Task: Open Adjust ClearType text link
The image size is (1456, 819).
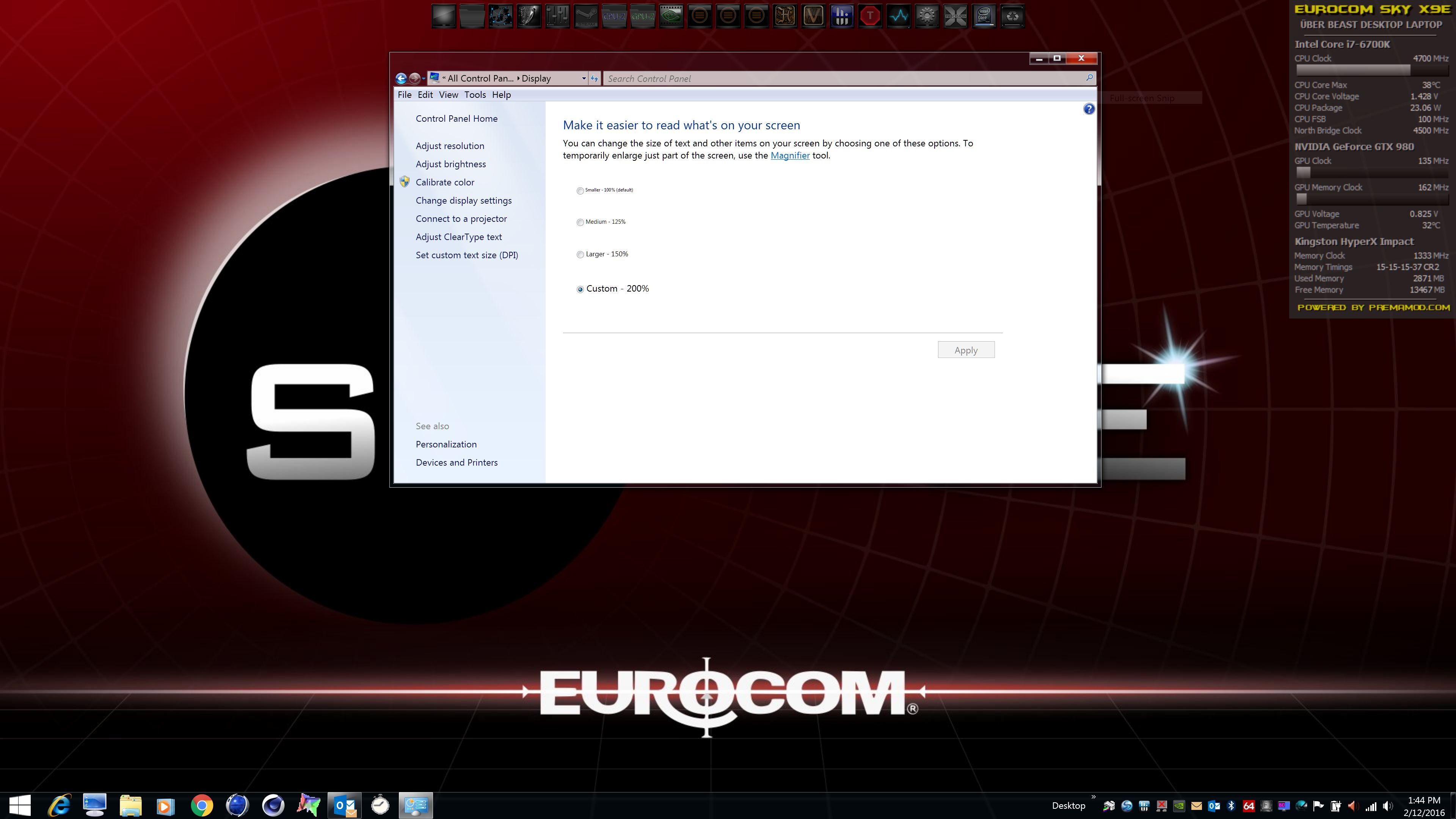Action: [458, 237]
